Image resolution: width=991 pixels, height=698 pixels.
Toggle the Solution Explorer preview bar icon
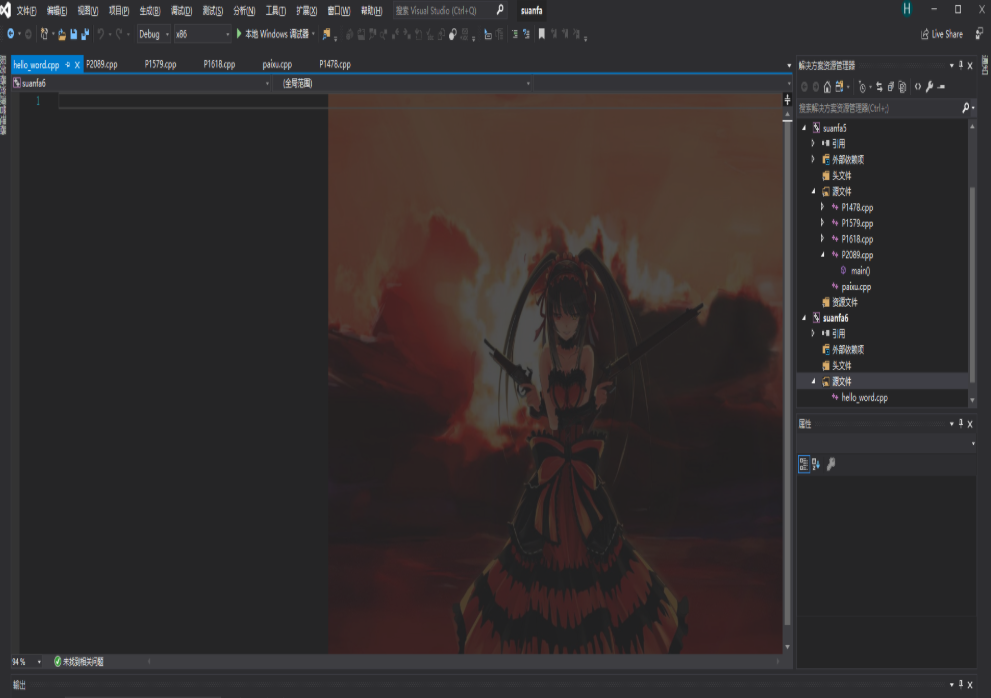[941, 87]
